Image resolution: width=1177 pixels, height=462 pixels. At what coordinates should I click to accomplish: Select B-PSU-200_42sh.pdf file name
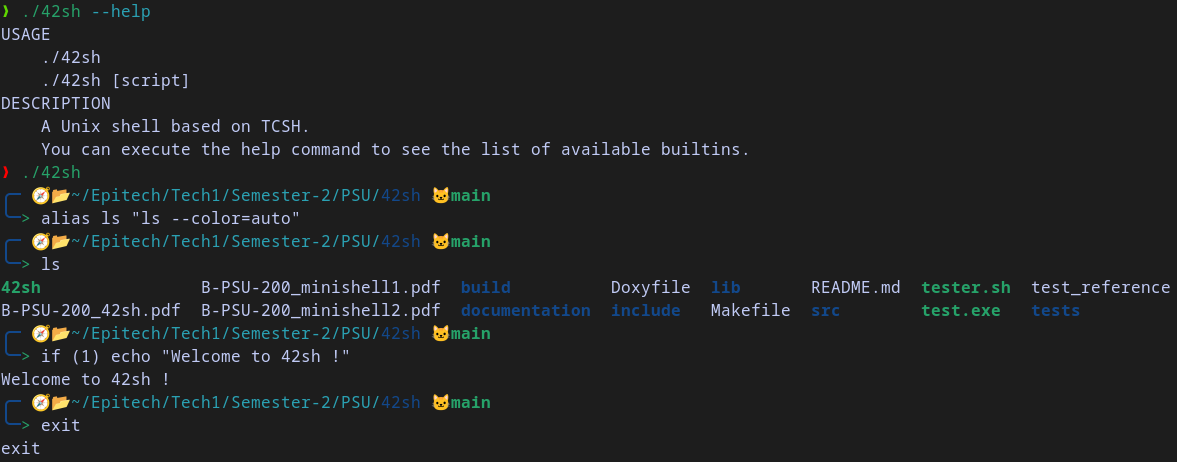coord(91,310)
